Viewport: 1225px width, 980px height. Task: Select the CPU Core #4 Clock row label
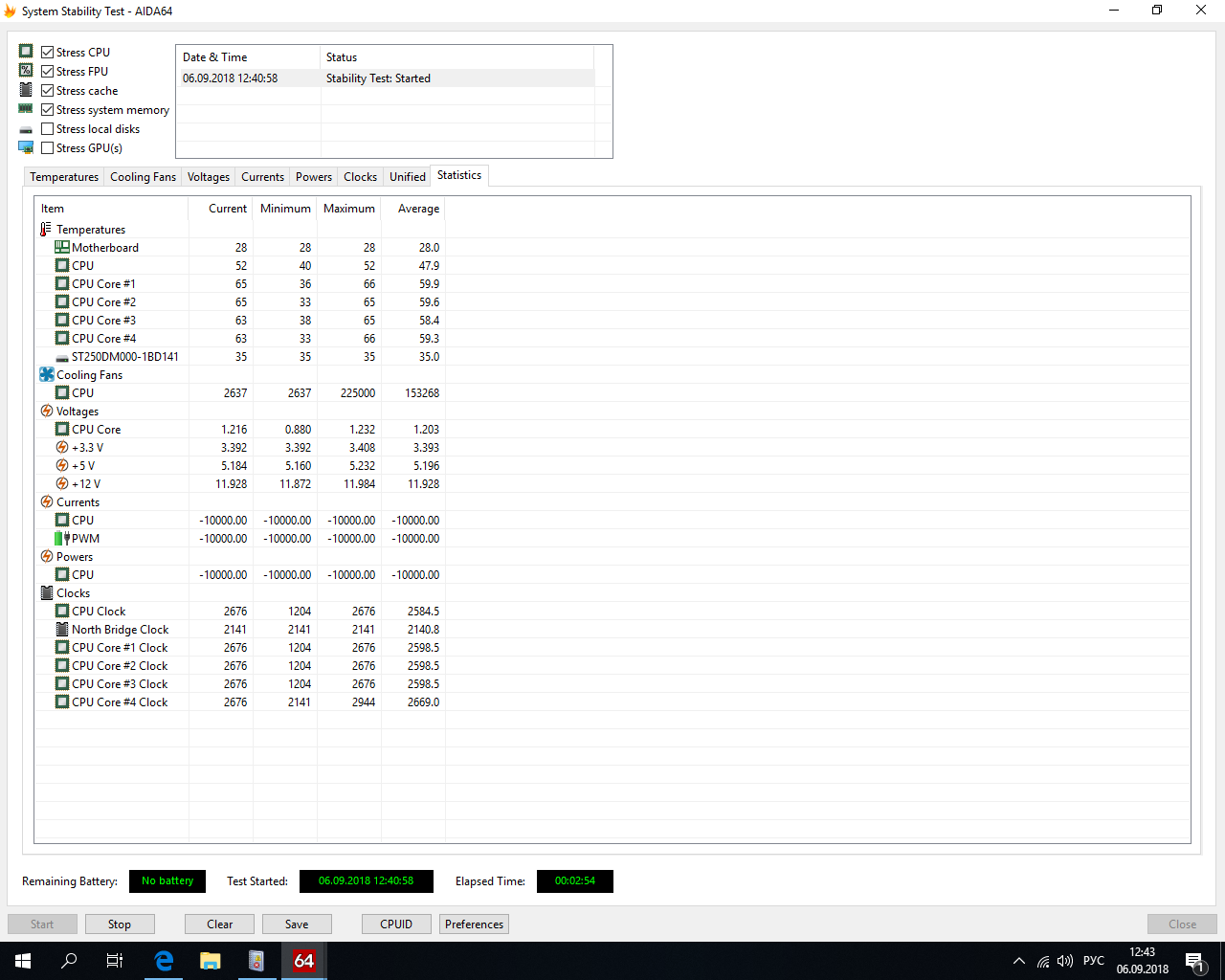[120, 702]
